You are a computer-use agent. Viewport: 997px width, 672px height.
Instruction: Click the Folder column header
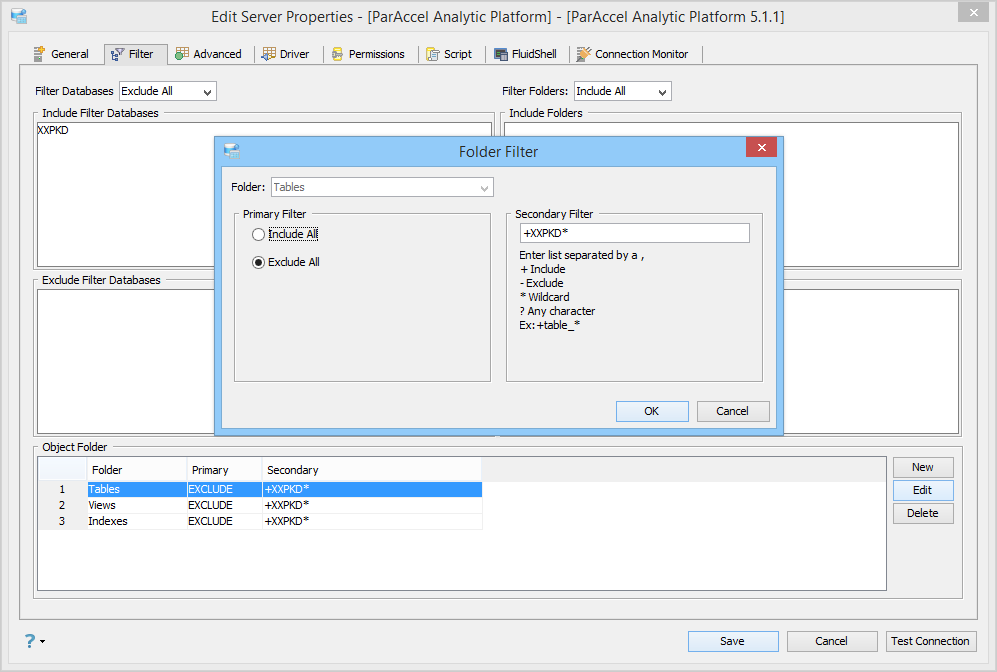pos(137,470)
